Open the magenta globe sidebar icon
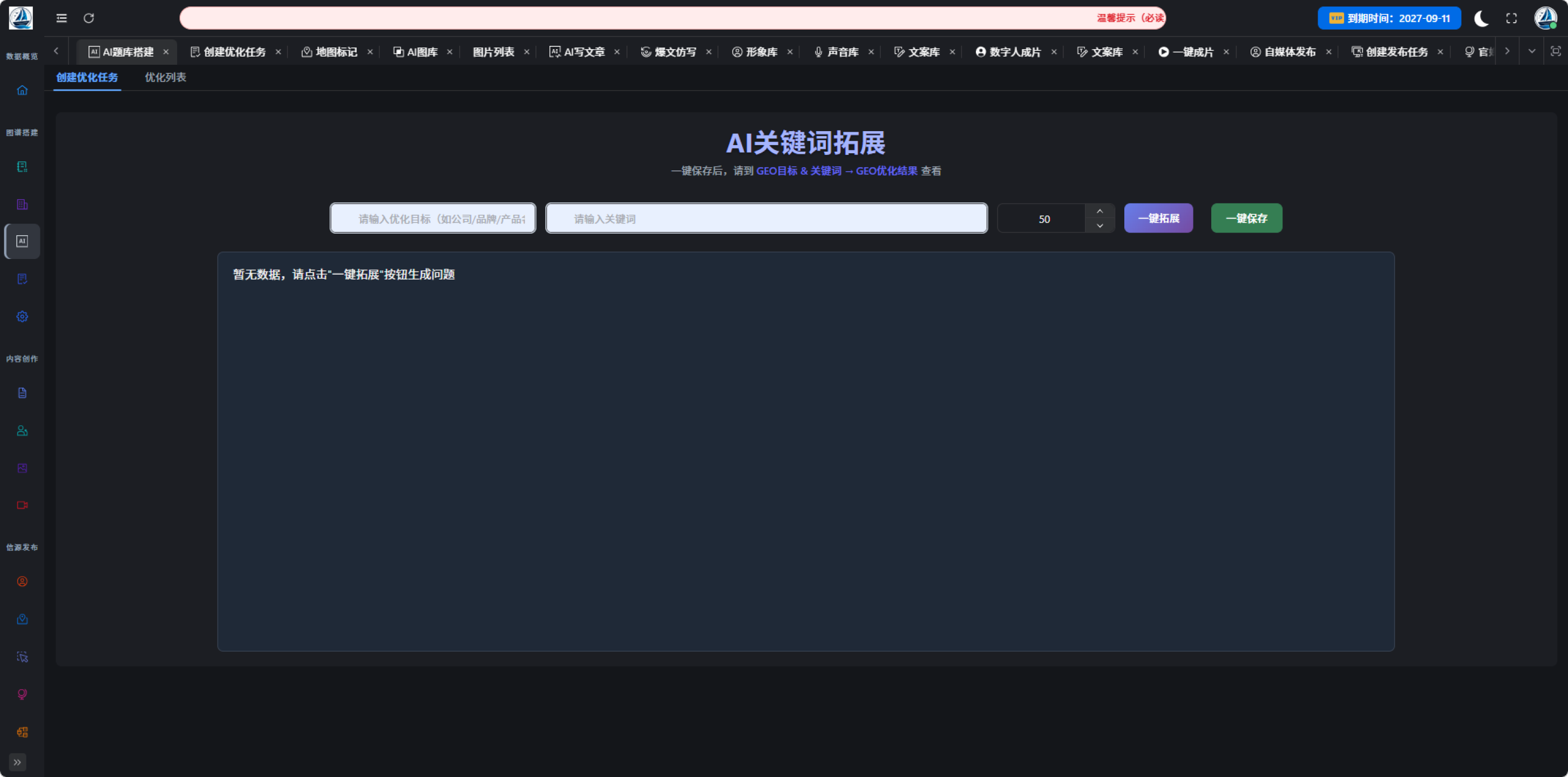The width and height of the screenshot is (1568, 777). [22, 694]
